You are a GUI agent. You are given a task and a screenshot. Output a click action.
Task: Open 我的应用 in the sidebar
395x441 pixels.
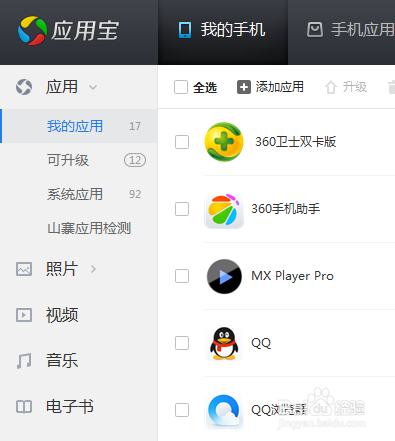coord(79,126)
